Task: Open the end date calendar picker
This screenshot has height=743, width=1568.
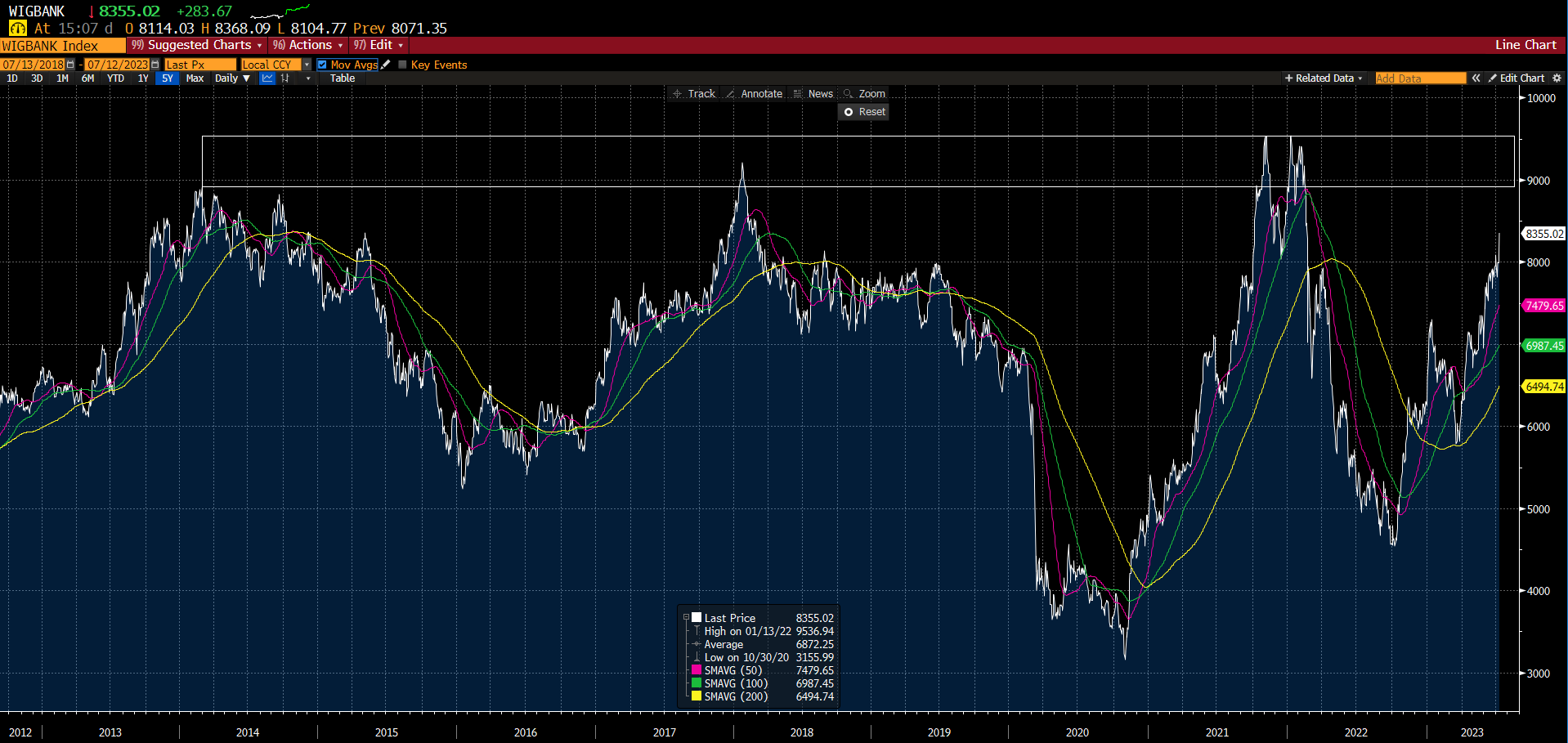Action: [155, 65]
